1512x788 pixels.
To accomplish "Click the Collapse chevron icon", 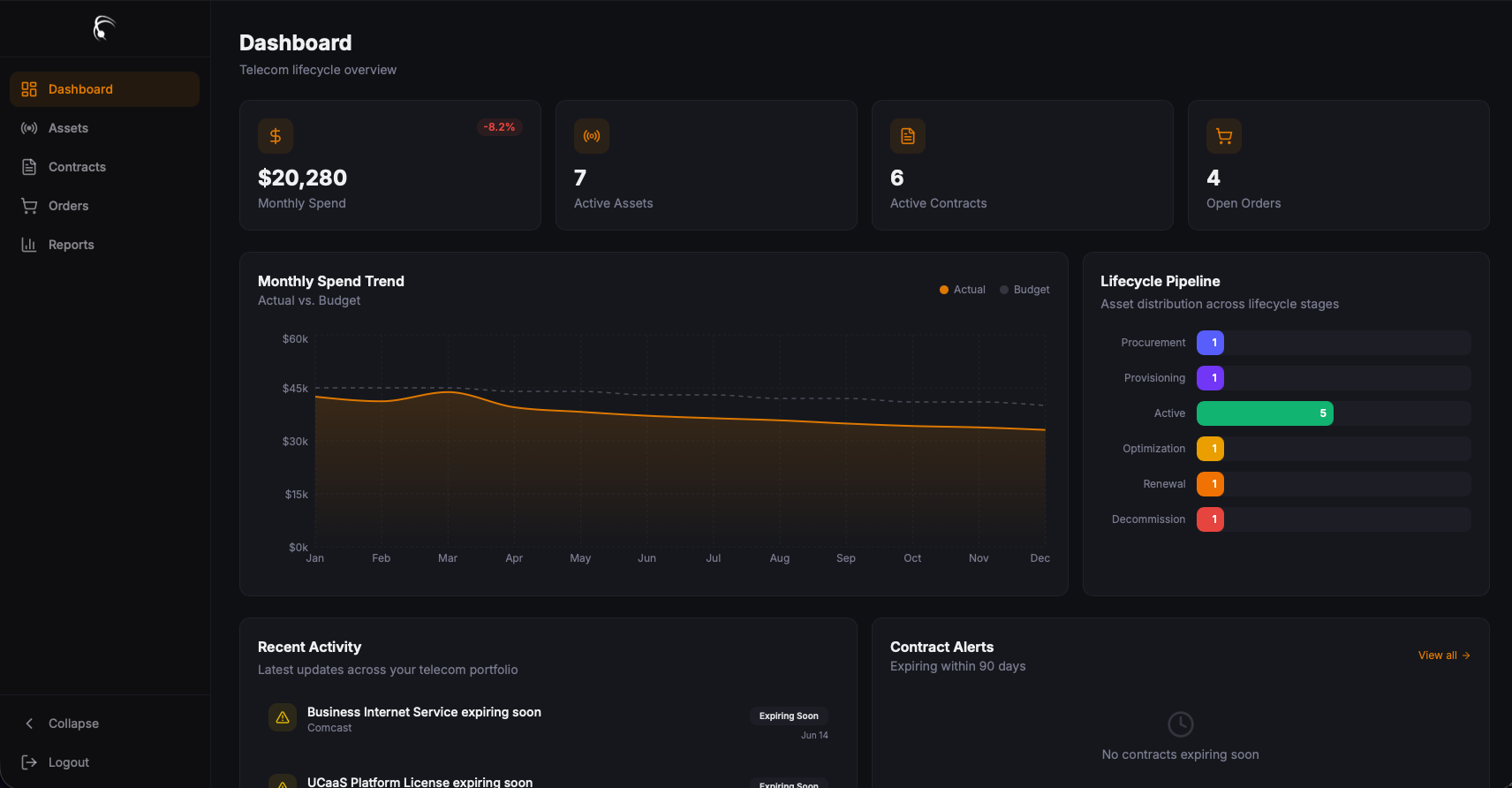I will [29, 724].
